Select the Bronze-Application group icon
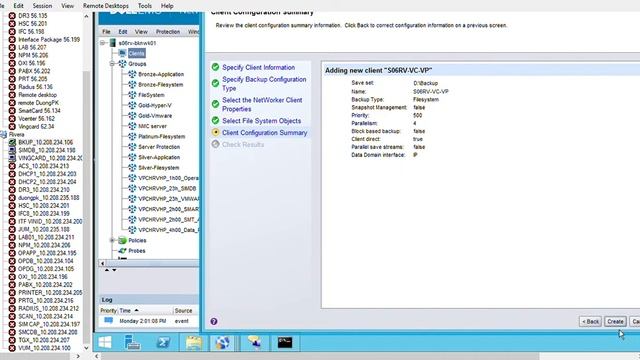The height and width of the screenshot is (360, 640). (x=132, y=74)
